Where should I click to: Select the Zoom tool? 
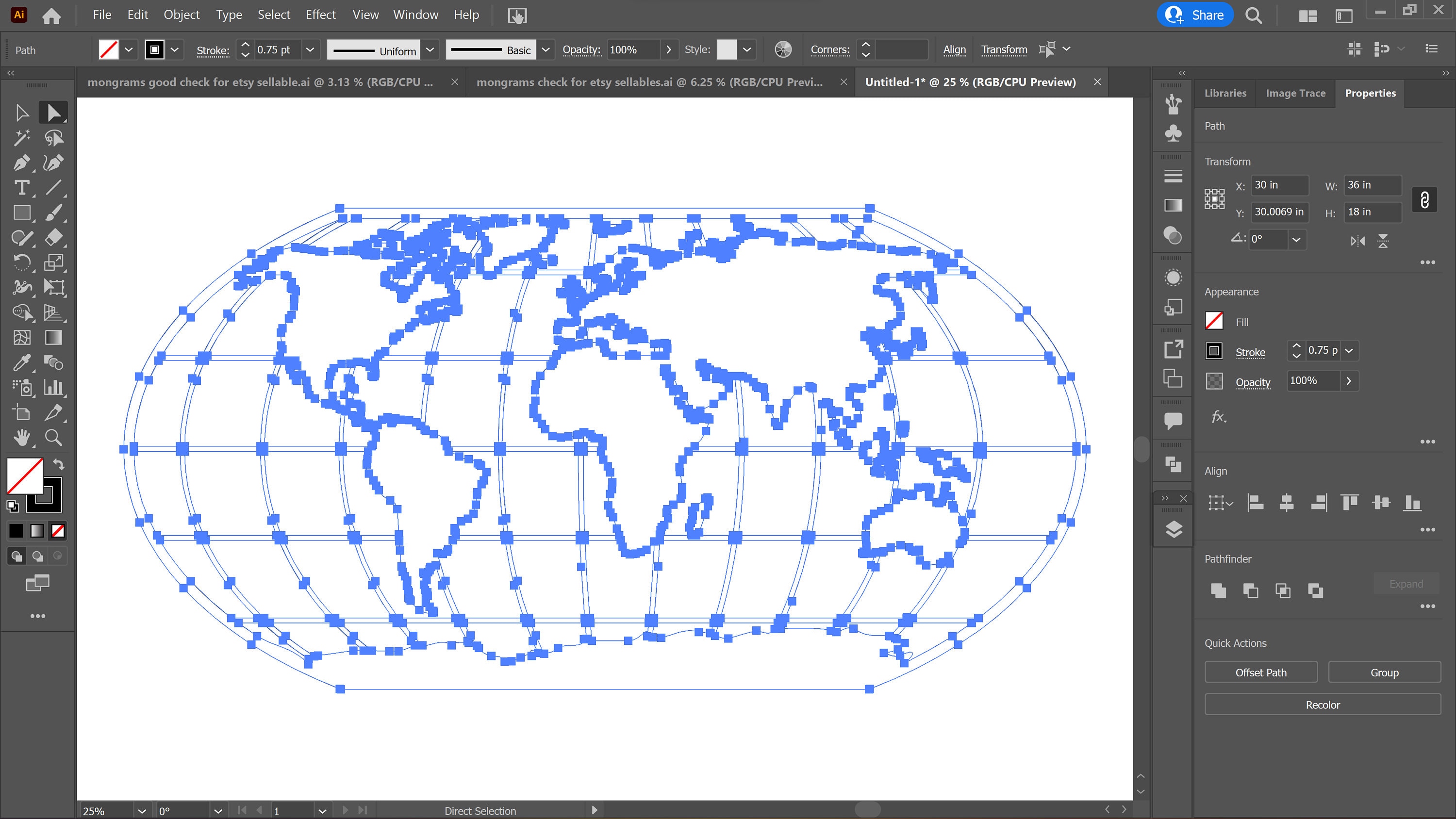[x=54, y=437]
